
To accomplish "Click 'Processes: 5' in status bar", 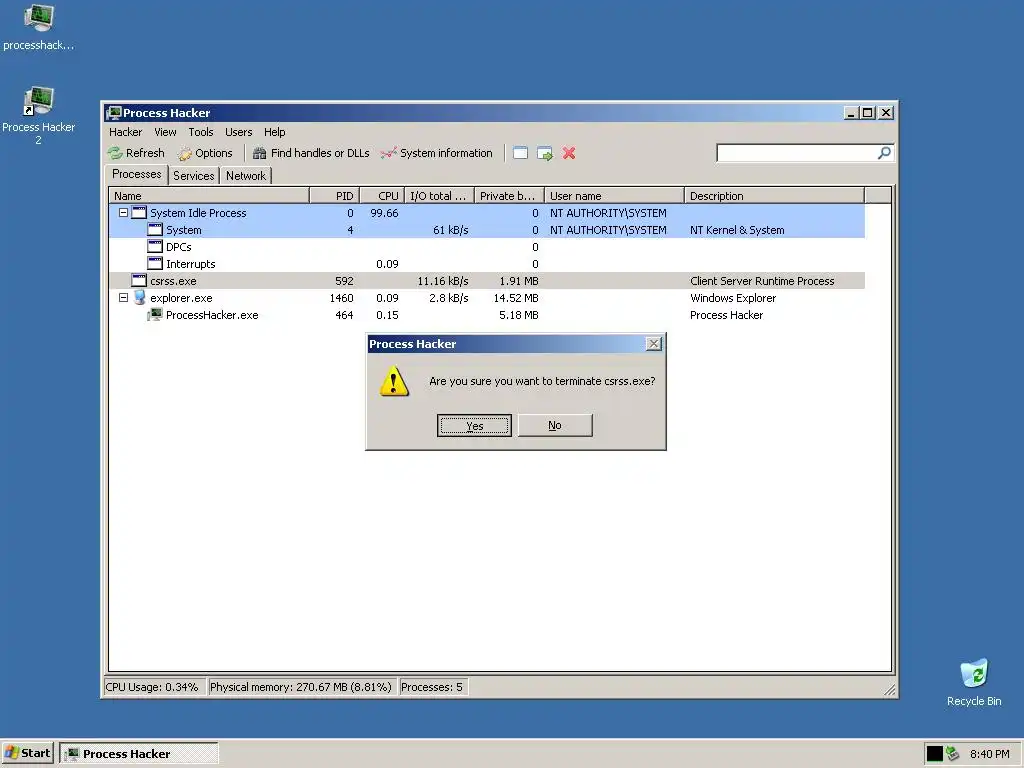I will (432, 687).
